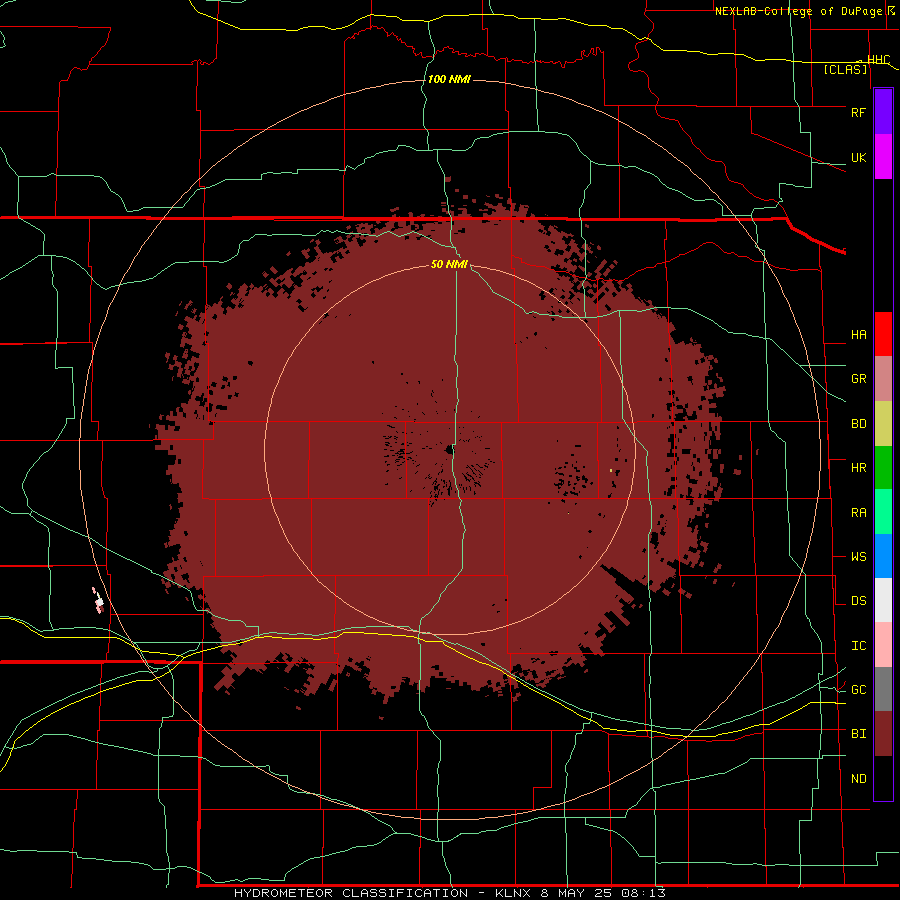Screen dimensions: 900x900
Task: Click the RA light green legend color block
Action: pyautogui.click(x=883, y=512)
